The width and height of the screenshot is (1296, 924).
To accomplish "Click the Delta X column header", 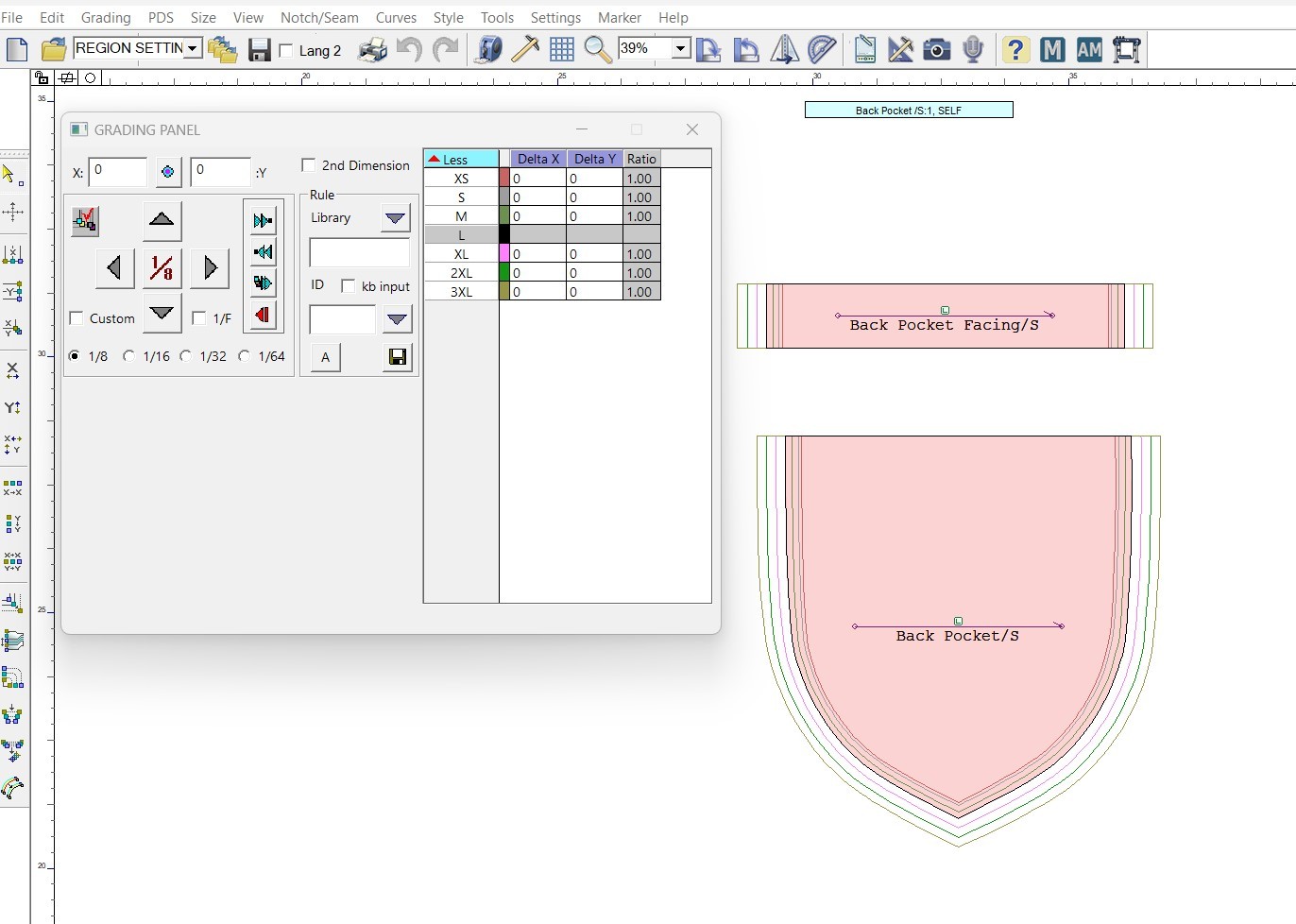I will pos(538,159).
